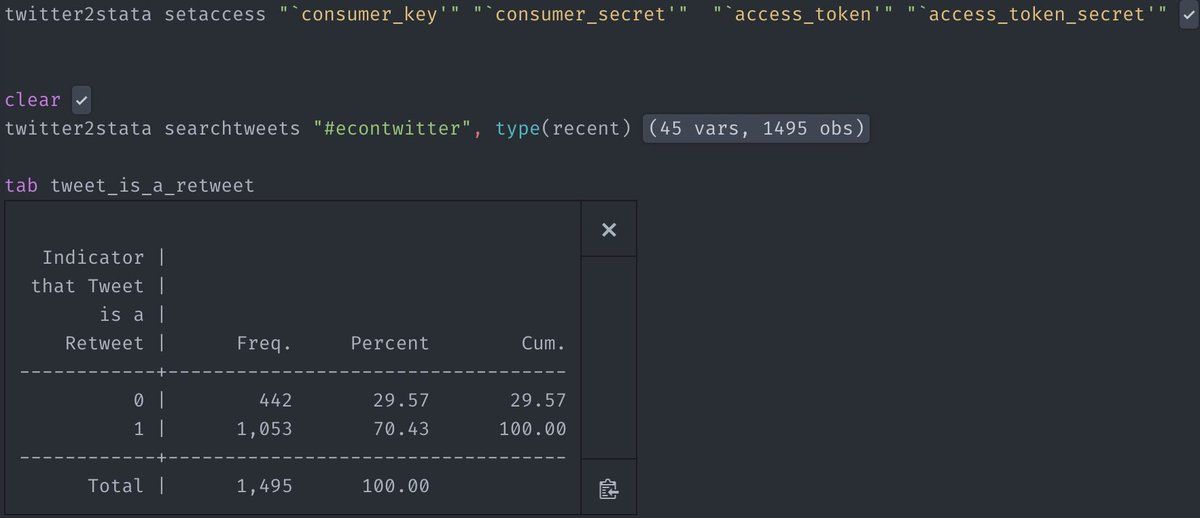1200x518 pixels.
Task: Click the setaccess subcommand
Action: pos(215,14)
